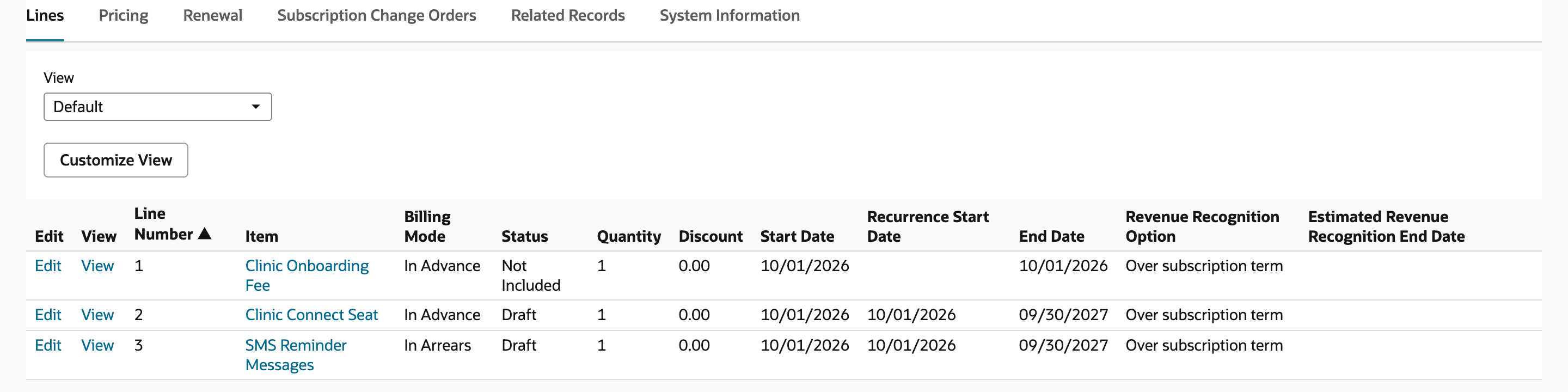Click Clinic Onboarding Fee's 0.00 discount
Screen dimensions: 1568x392
click(x=694, y=266)
